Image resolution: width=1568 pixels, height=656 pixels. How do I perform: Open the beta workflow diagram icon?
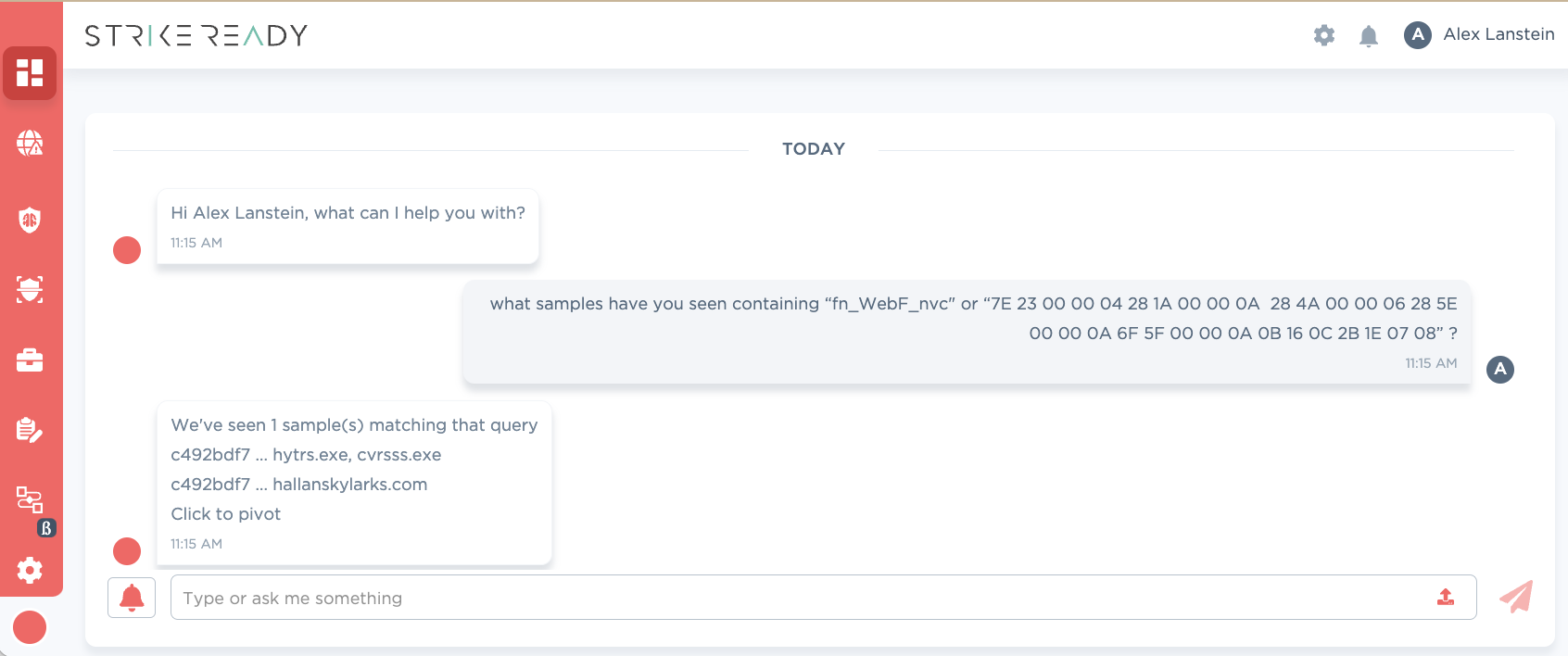tap(32, 501)
